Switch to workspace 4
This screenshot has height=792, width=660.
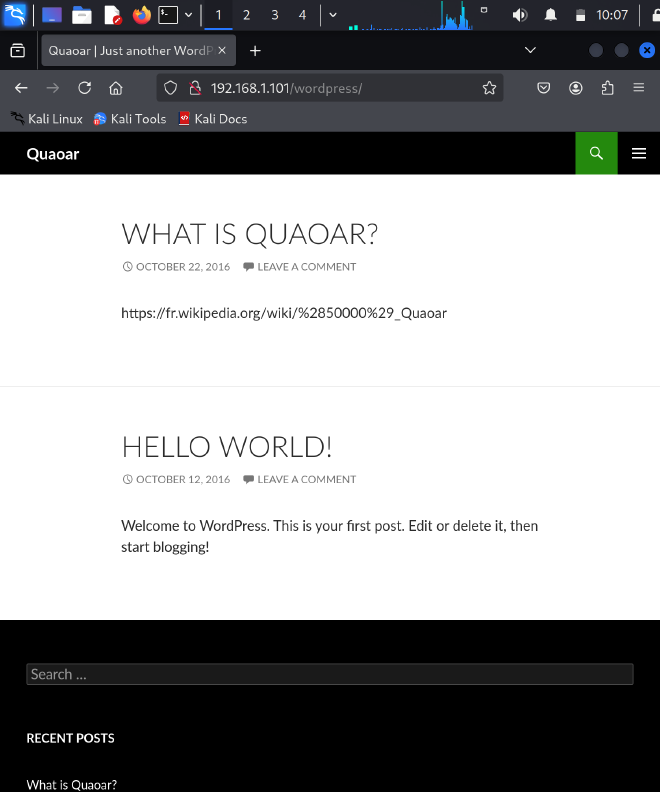[302, 15]
